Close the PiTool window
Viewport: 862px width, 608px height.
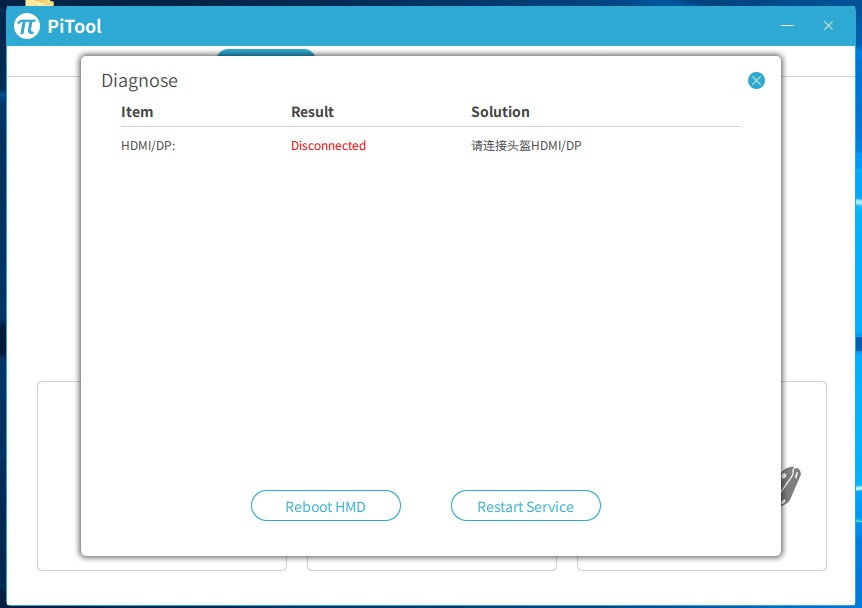[828, 26]
